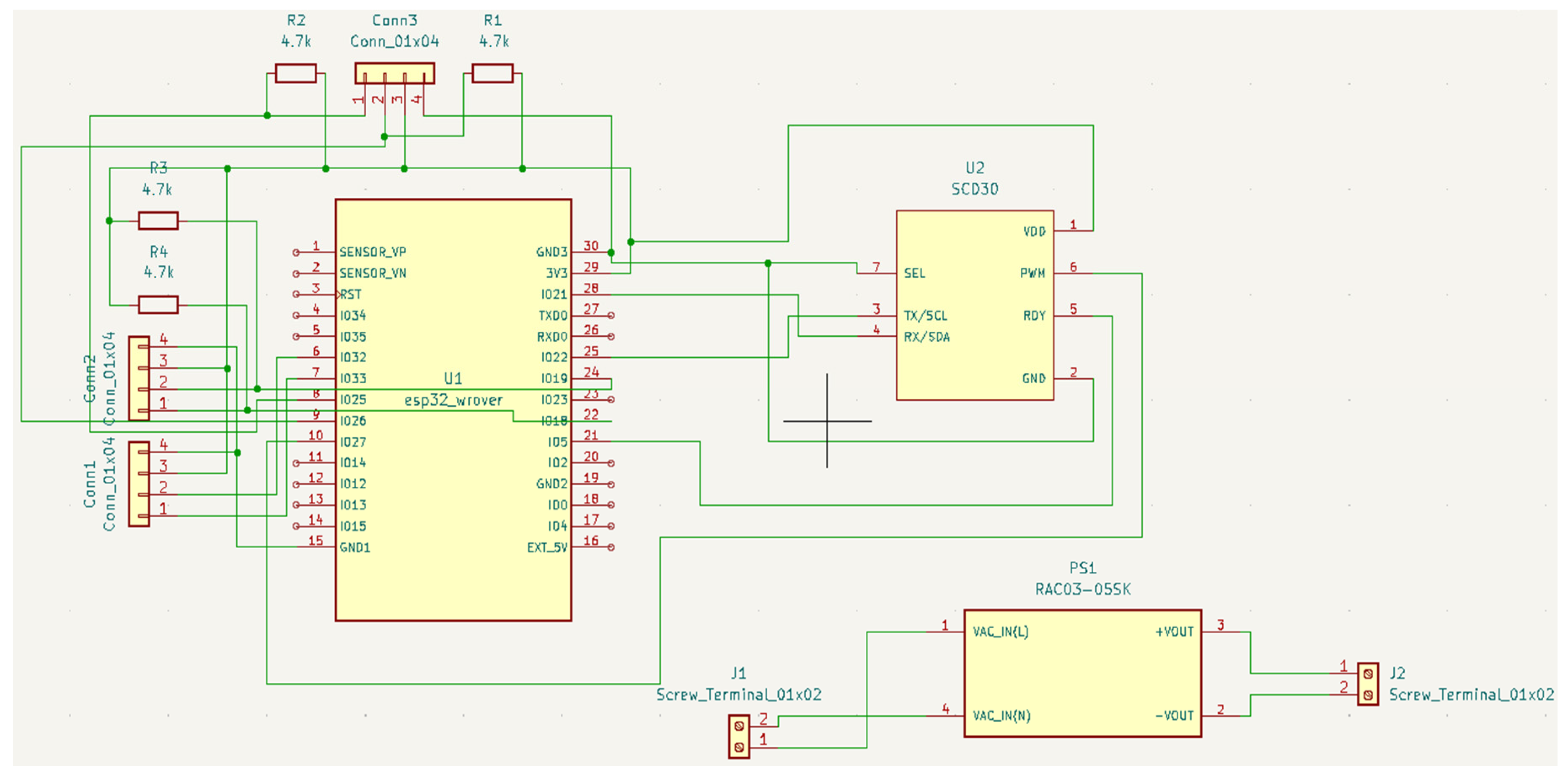Click the crosshair cursor marker below SCD30

[827, 421]
